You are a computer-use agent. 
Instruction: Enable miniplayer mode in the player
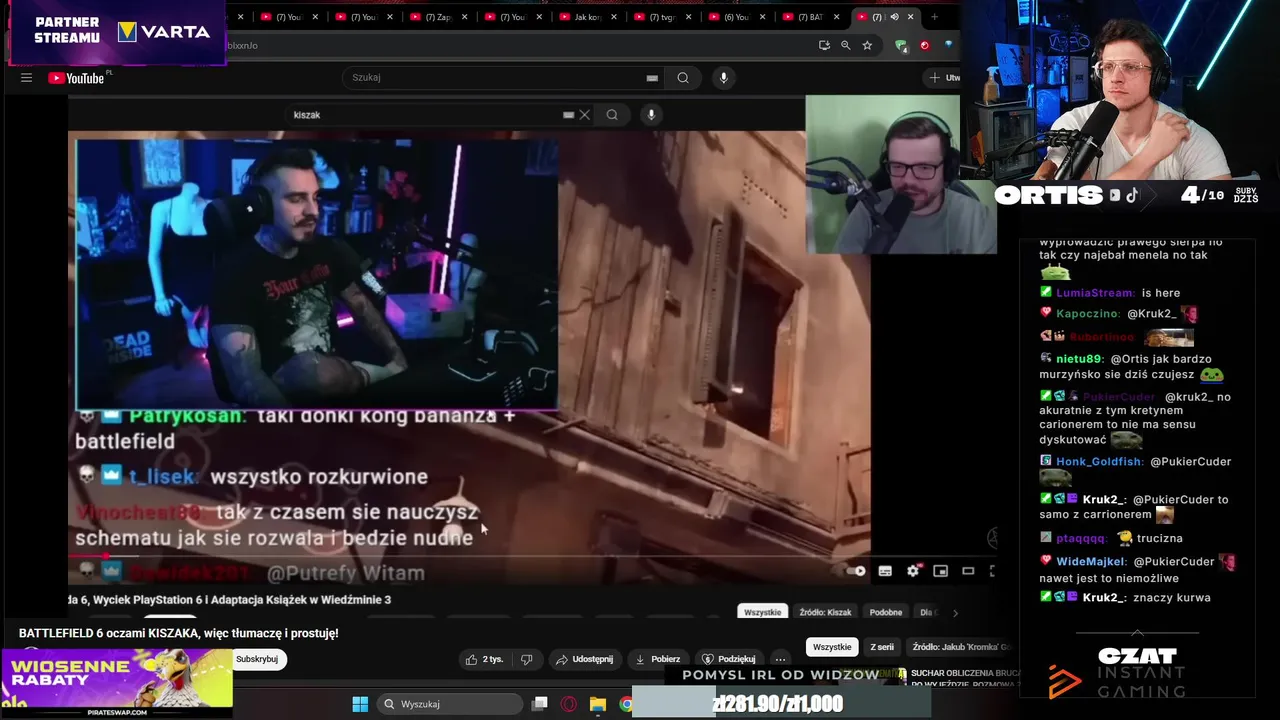click(x=940, y=571)
